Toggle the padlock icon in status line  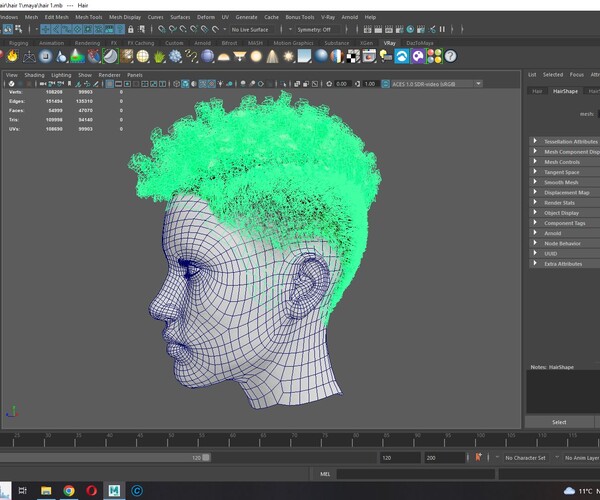130,29
